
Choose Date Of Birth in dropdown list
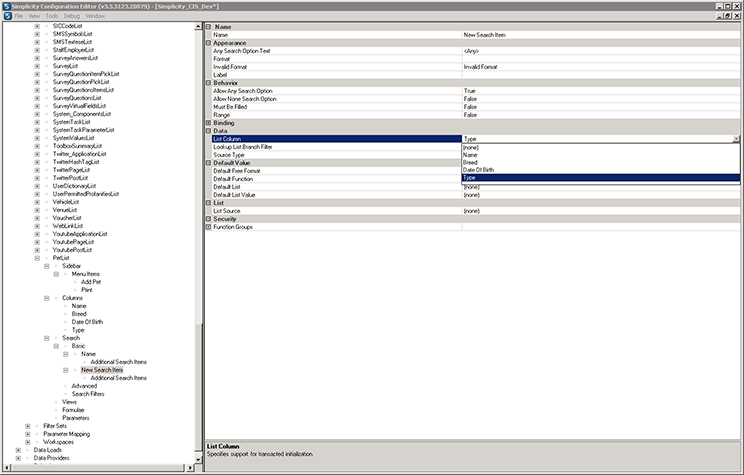(x=601, y=170)
